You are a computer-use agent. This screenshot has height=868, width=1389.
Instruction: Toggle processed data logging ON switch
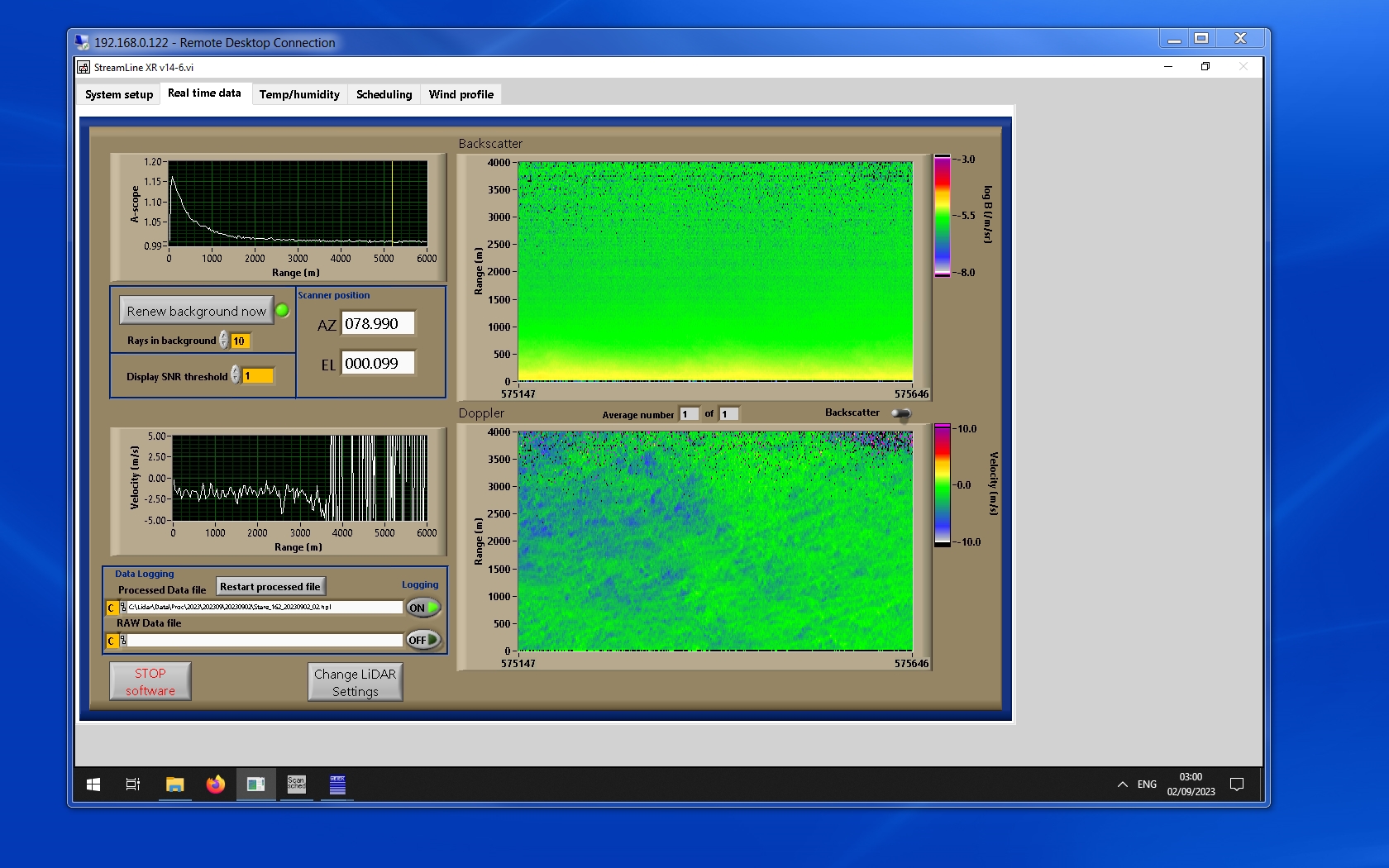pos(422,608)
